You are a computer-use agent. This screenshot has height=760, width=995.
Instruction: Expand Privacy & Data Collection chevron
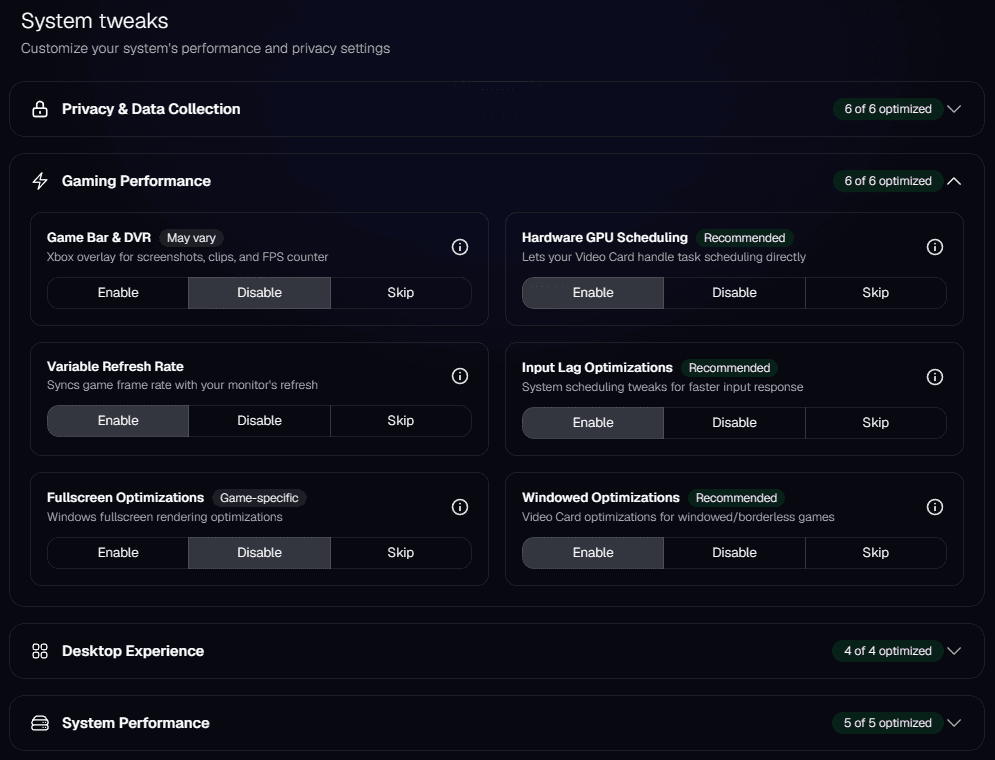954,109
